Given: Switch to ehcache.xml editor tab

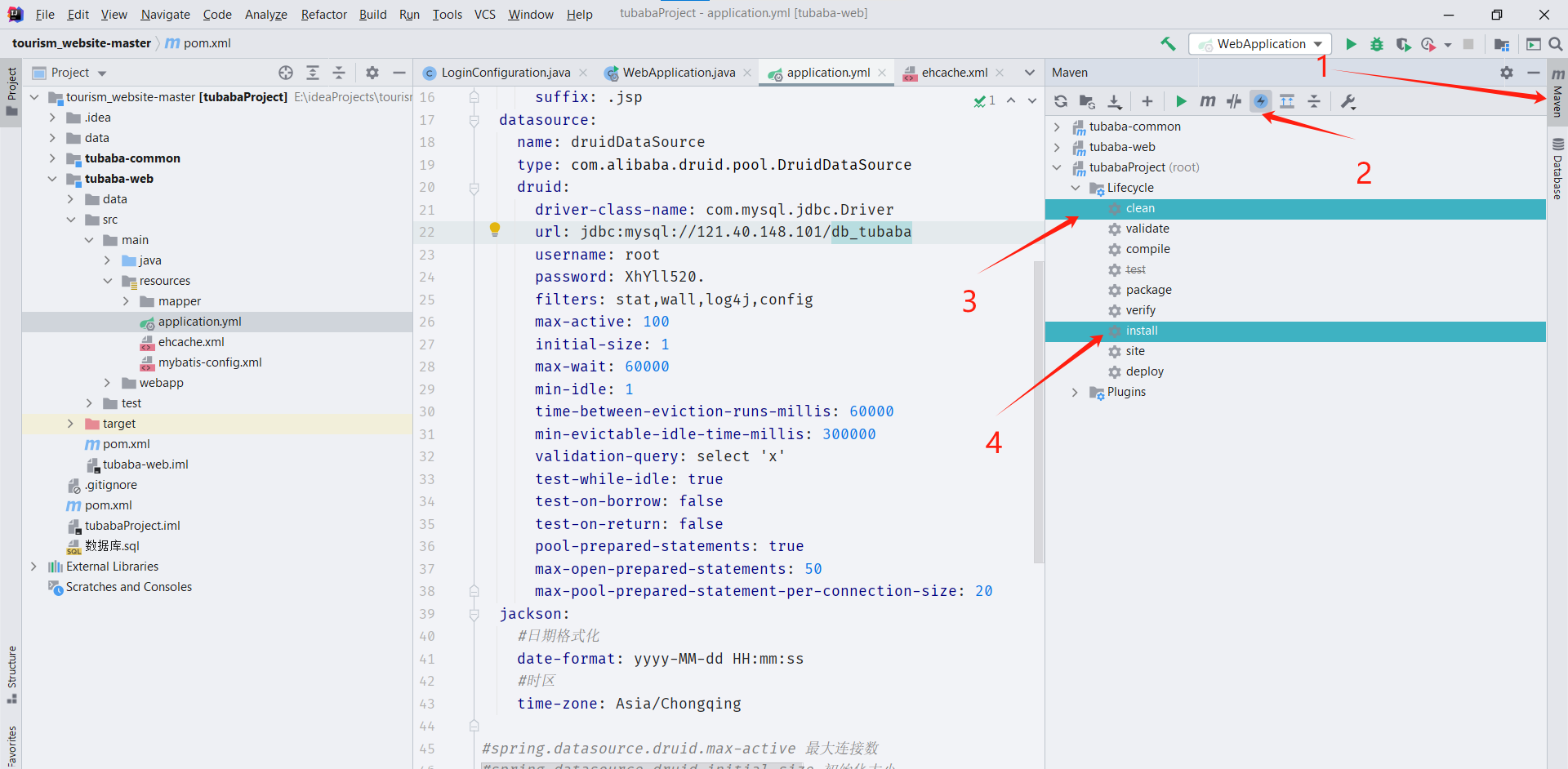Looking at the screenshot, I should tap(954, 73).
